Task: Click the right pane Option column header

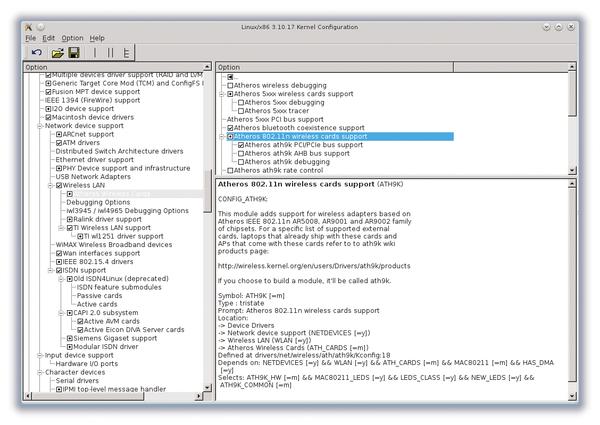Action: point(334,67)
